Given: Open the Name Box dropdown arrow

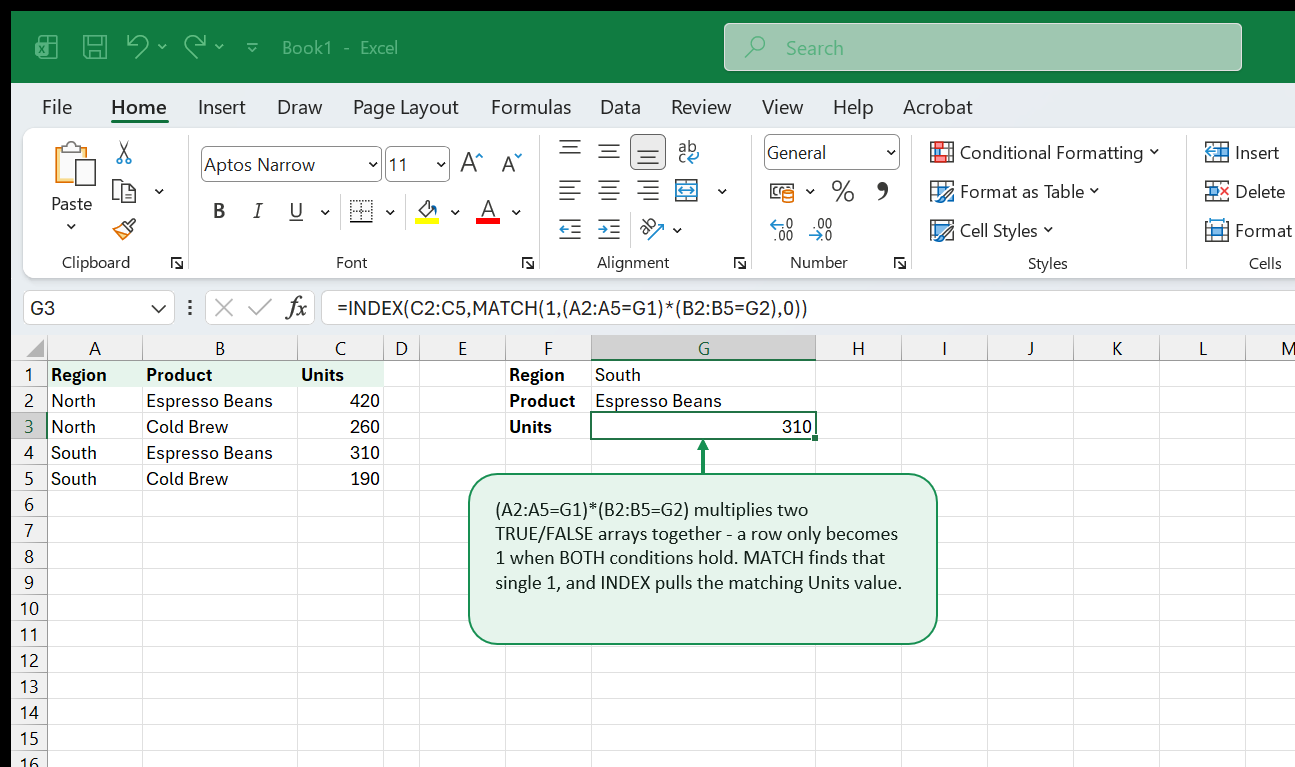Looking at the screenshot, I should tap(158, 308).
